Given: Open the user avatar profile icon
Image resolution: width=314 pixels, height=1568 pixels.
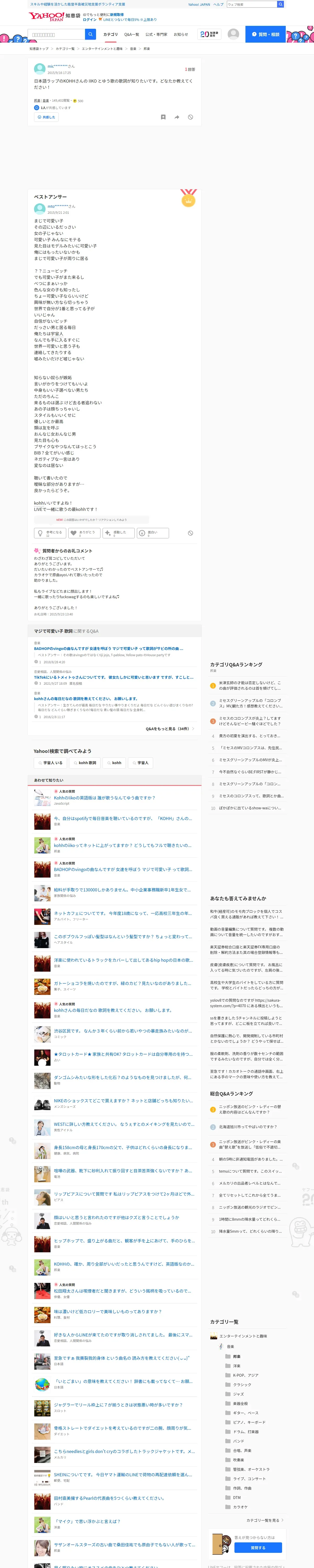Looking at the screenshot, I should tap(233, 34).
